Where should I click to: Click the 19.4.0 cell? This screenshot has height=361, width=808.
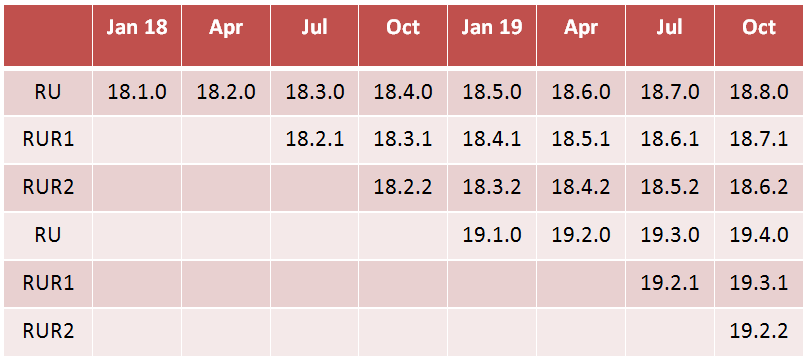point(759,236)
